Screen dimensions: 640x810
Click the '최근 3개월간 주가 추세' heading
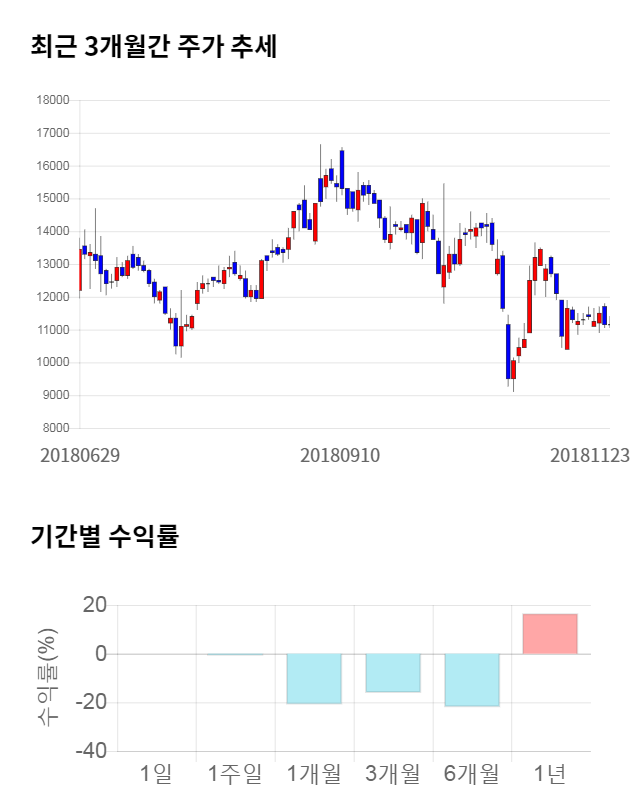(153, 47)
